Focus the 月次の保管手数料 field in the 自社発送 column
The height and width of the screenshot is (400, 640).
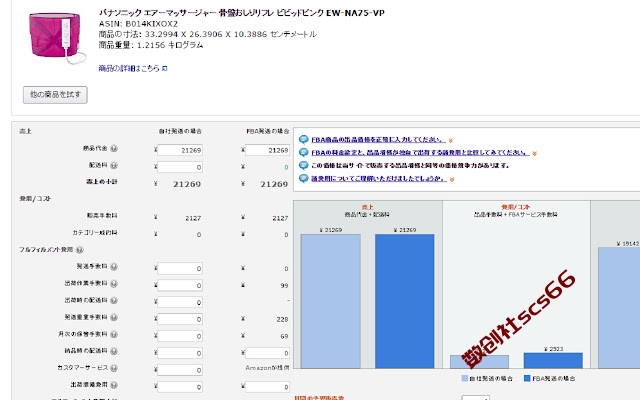click(x=180, y=336)
